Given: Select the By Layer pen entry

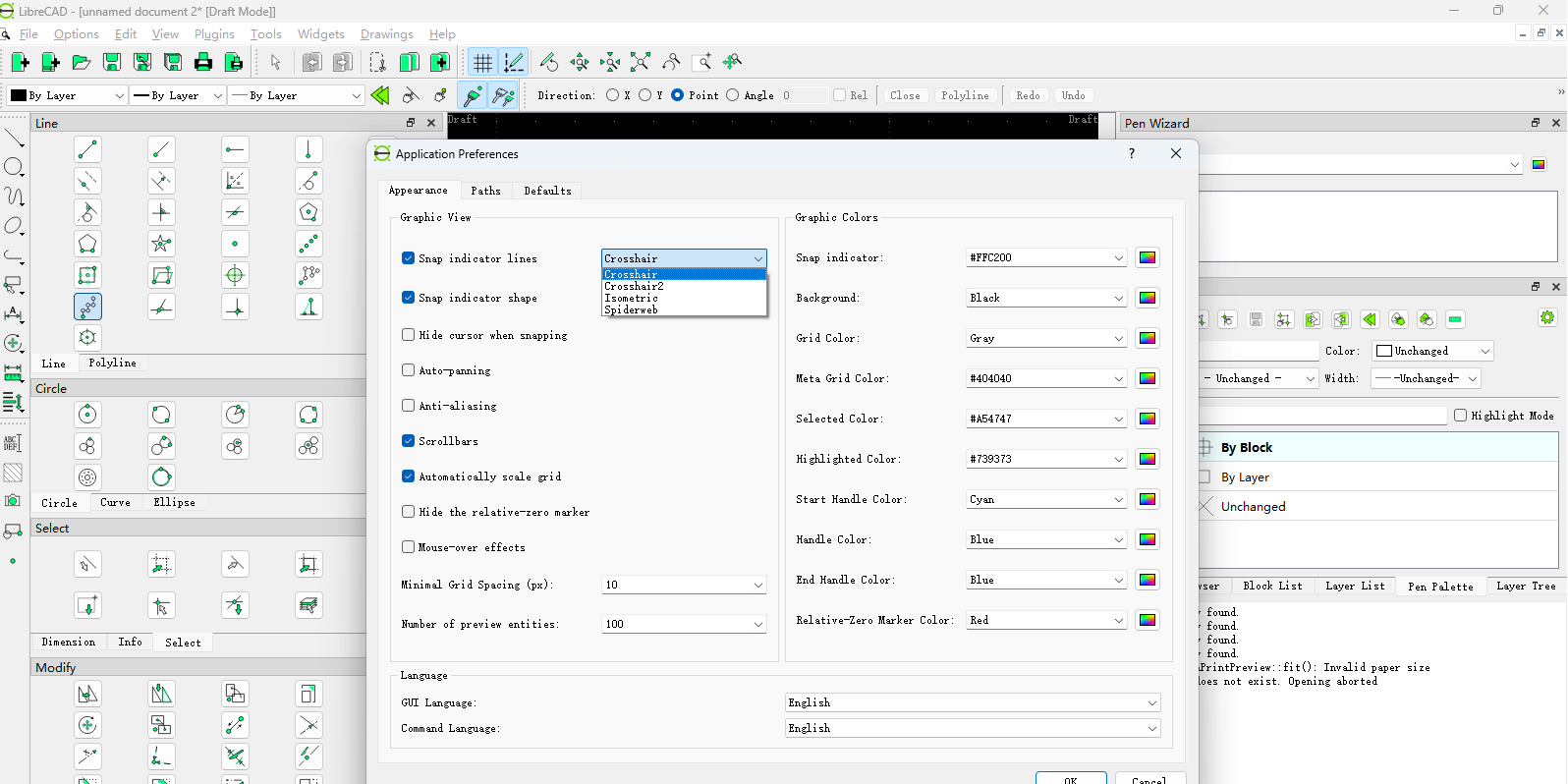Looking at the screenshot, I should [x=1245, y=477].
